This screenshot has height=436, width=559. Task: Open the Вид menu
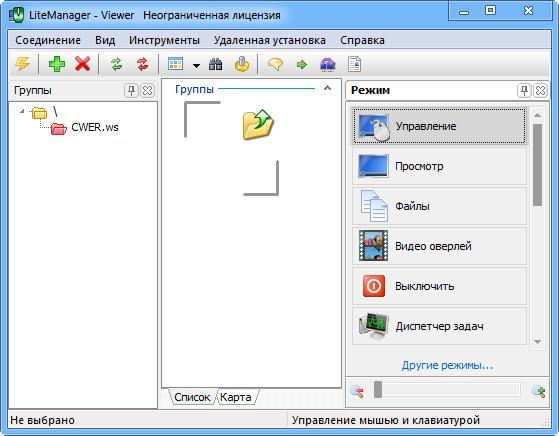tap(105, 40)
